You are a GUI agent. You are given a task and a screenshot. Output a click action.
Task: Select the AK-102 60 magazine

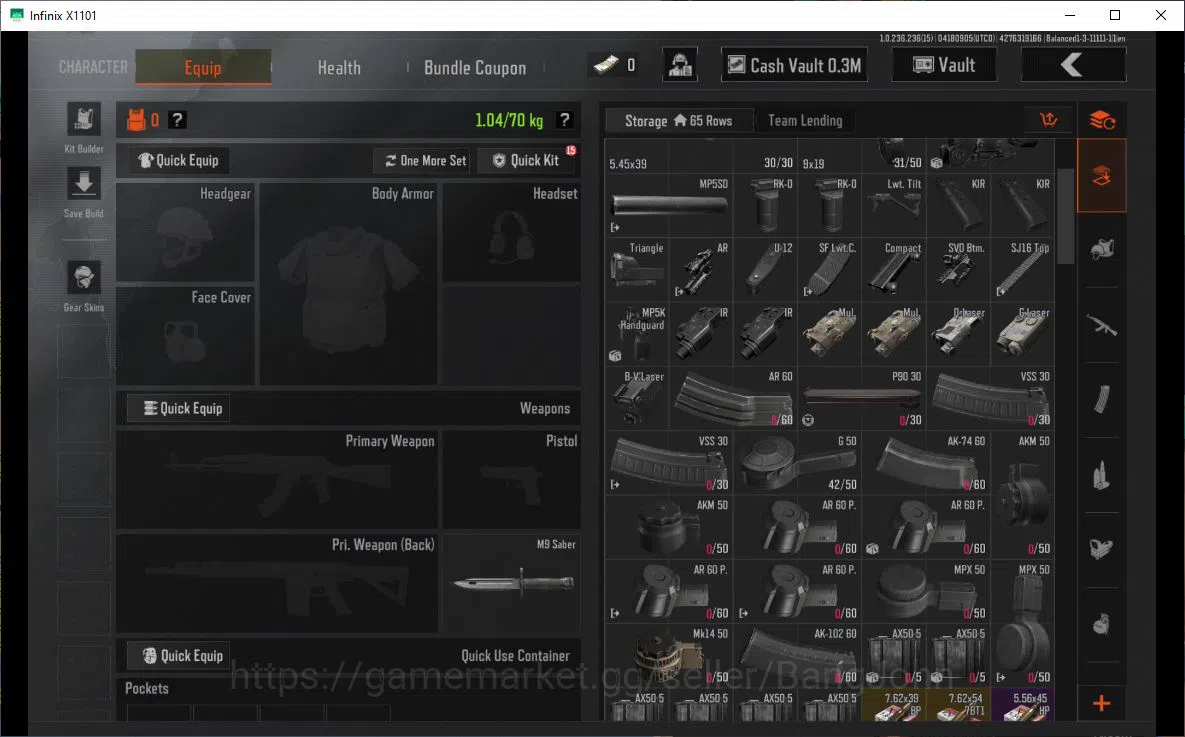[797, 655]
